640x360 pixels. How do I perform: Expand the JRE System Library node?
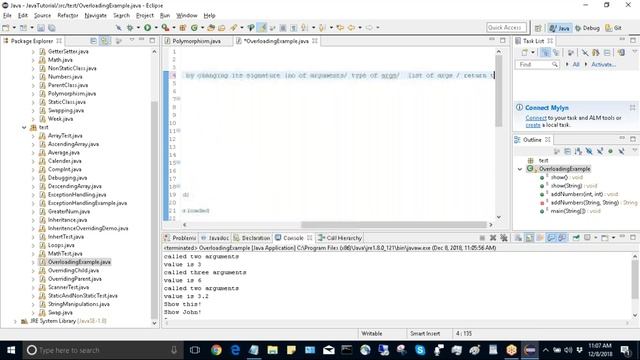click(x=15, y=321)
